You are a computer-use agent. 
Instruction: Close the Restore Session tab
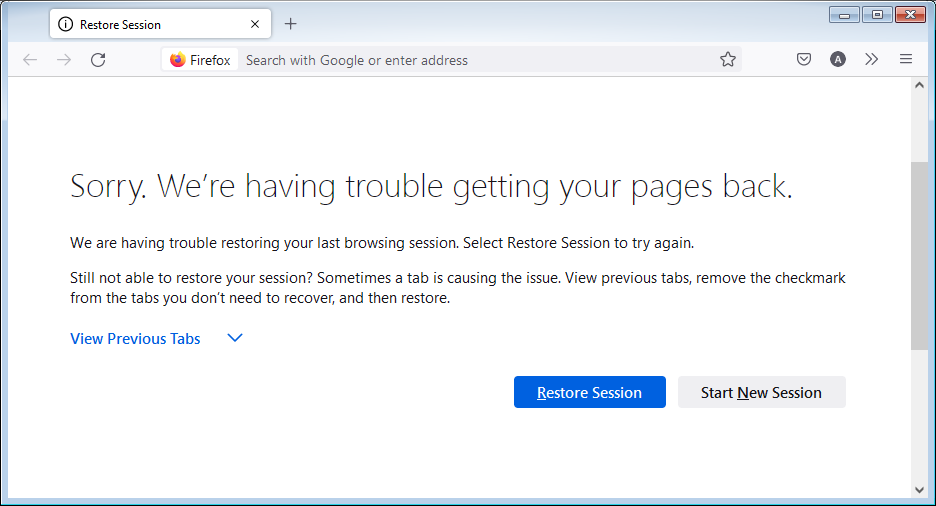click(256, 24)
